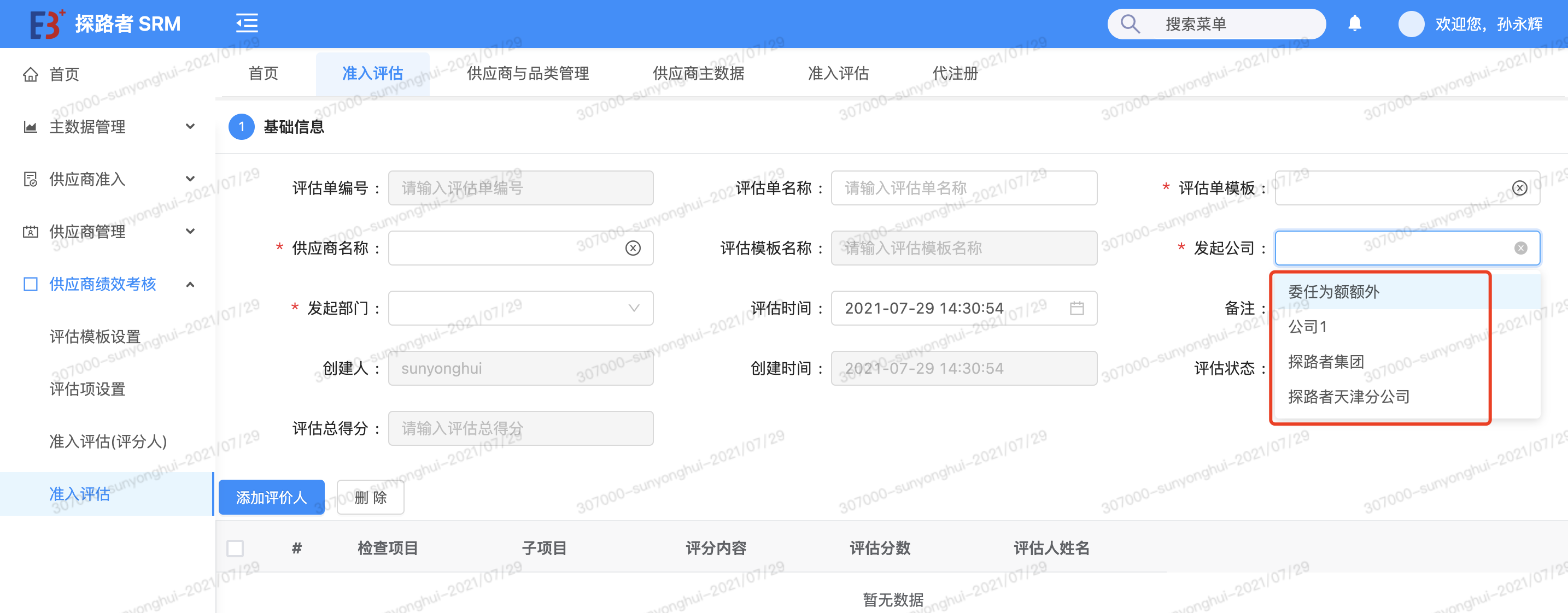Select 探路者集团 from company dropdown
This screenshot has width=1568, height=613.
click(x=1326, y=362)
